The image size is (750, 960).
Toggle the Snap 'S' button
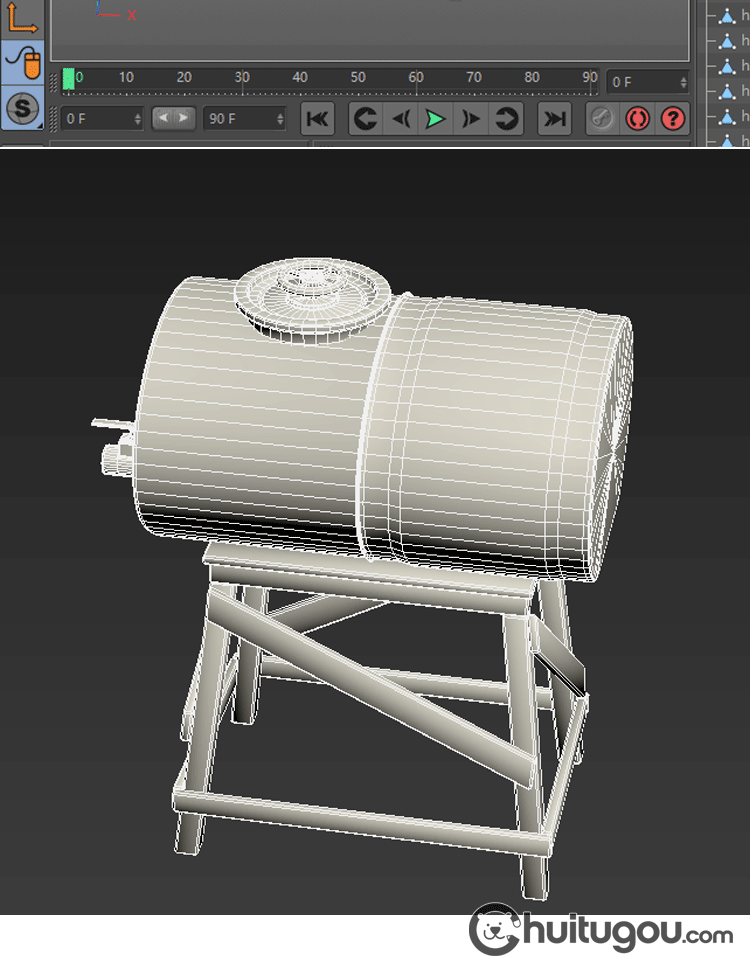point(22,108)
